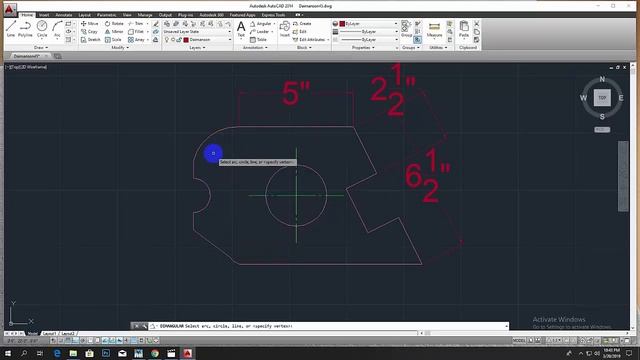Open the Unsaved Layer State dropdown

[x=197, y=31]
